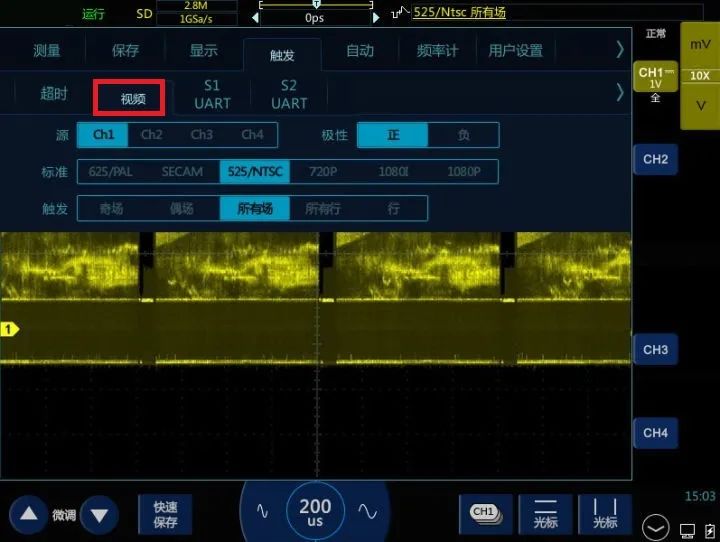Trigger on 行 specific line
Viewport: 720px width, 542px height.
tap(393, 209)
